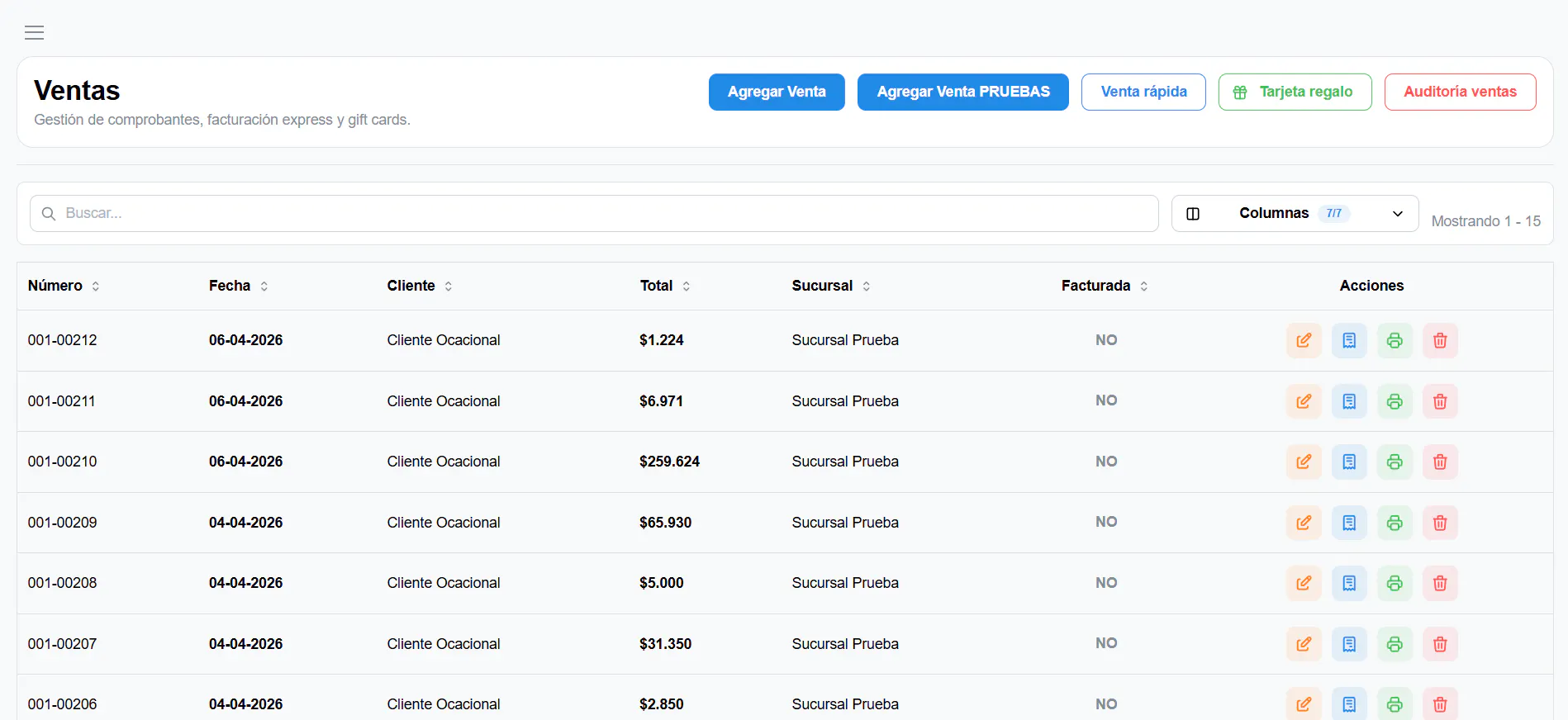Delete sale 001-00211

tap(1440, 401)
